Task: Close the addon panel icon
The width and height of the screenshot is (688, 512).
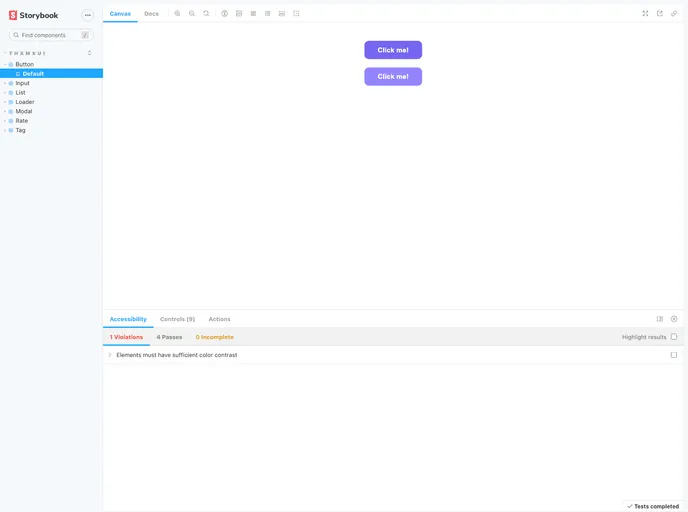Action: point(674,319)
